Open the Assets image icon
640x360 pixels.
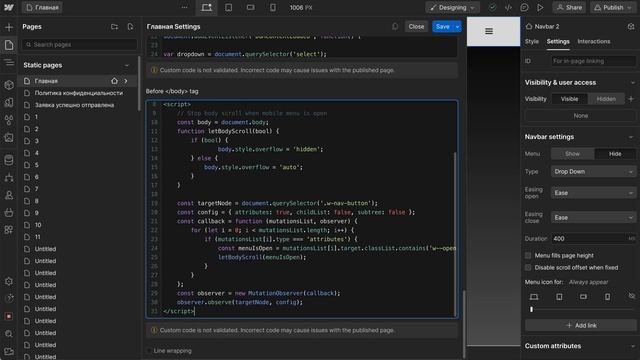[x=9, y=137]
